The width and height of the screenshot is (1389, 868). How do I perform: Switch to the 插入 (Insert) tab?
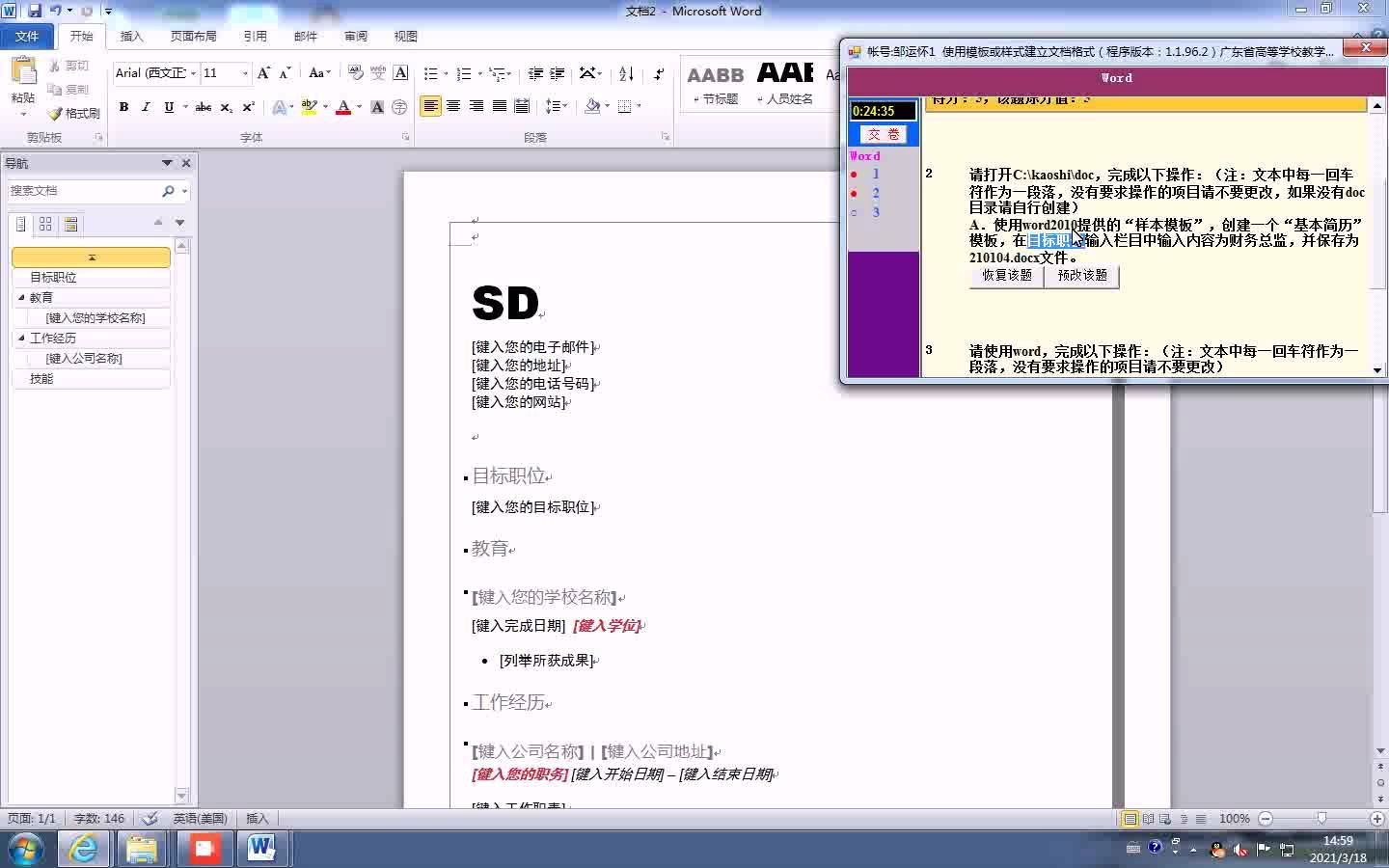(x=131, y=36)
